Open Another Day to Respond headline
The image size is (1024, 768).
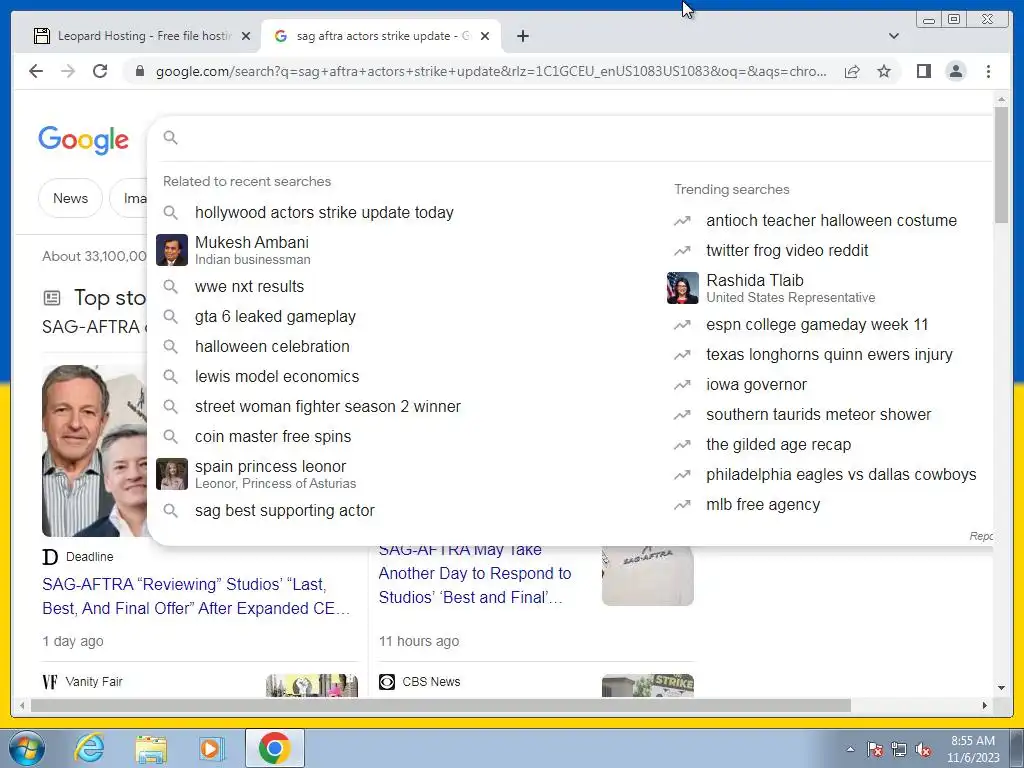[x=475, y=573]
